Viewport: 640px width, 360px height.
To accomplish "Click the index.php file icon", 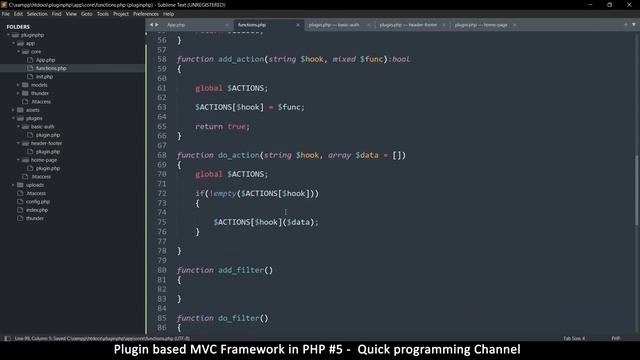I will click(x=20, y=210).
